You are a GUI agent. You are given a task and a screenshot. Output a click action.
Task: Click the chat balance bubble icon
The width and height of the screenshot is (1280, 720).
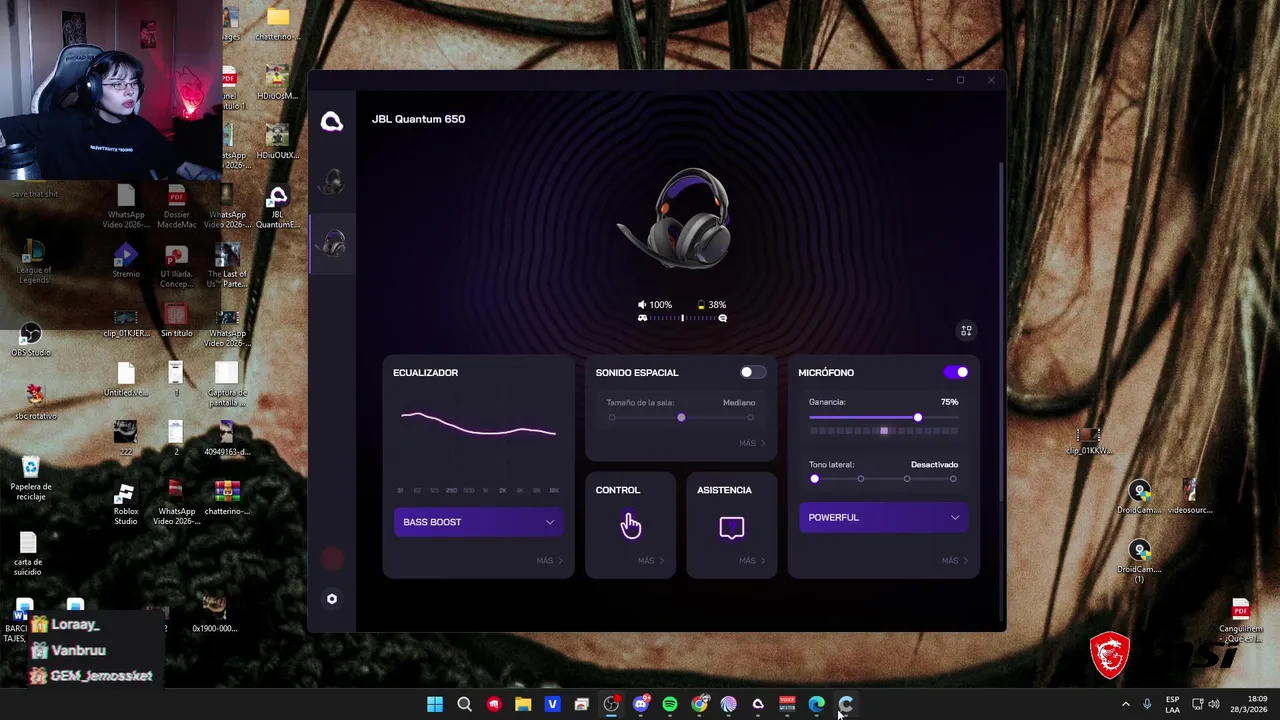click(x=722, y=318)
